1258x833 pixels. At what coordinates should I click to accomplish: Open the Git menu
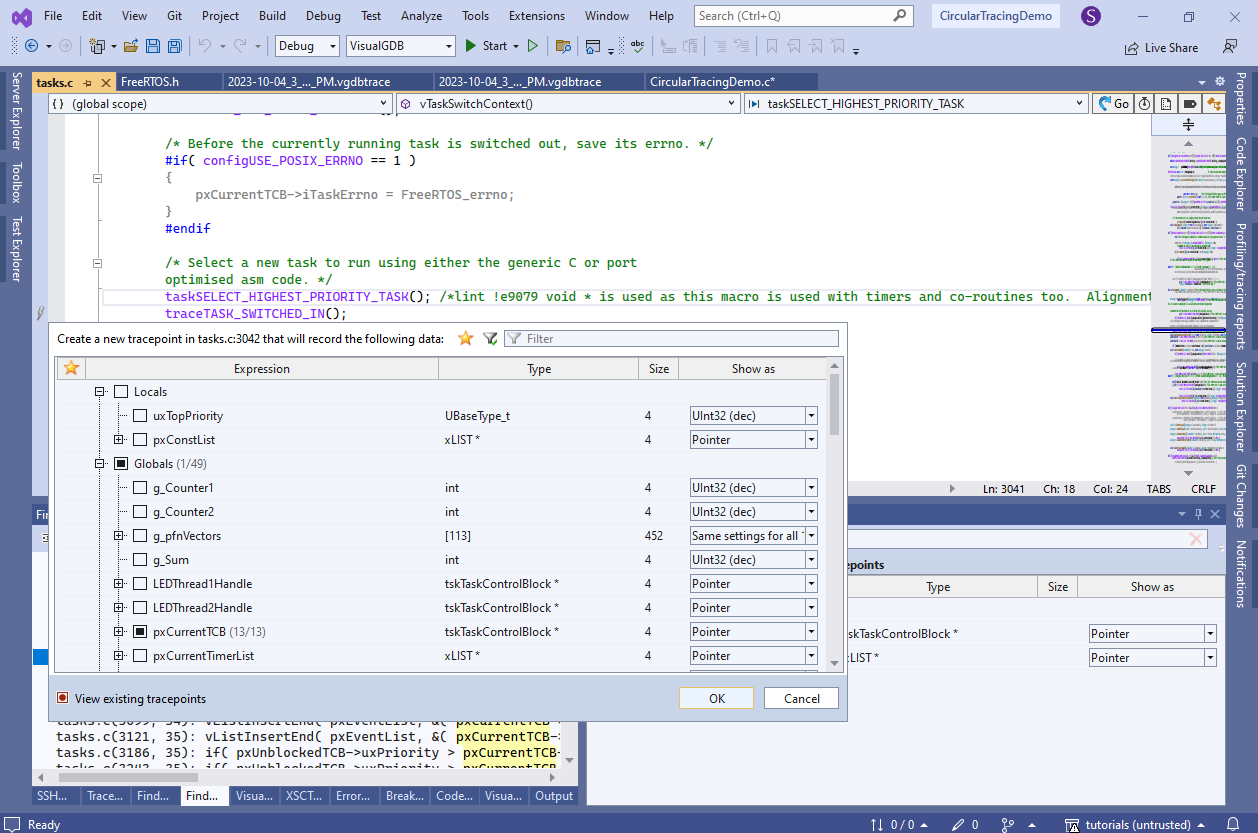(x=174, y=16)
